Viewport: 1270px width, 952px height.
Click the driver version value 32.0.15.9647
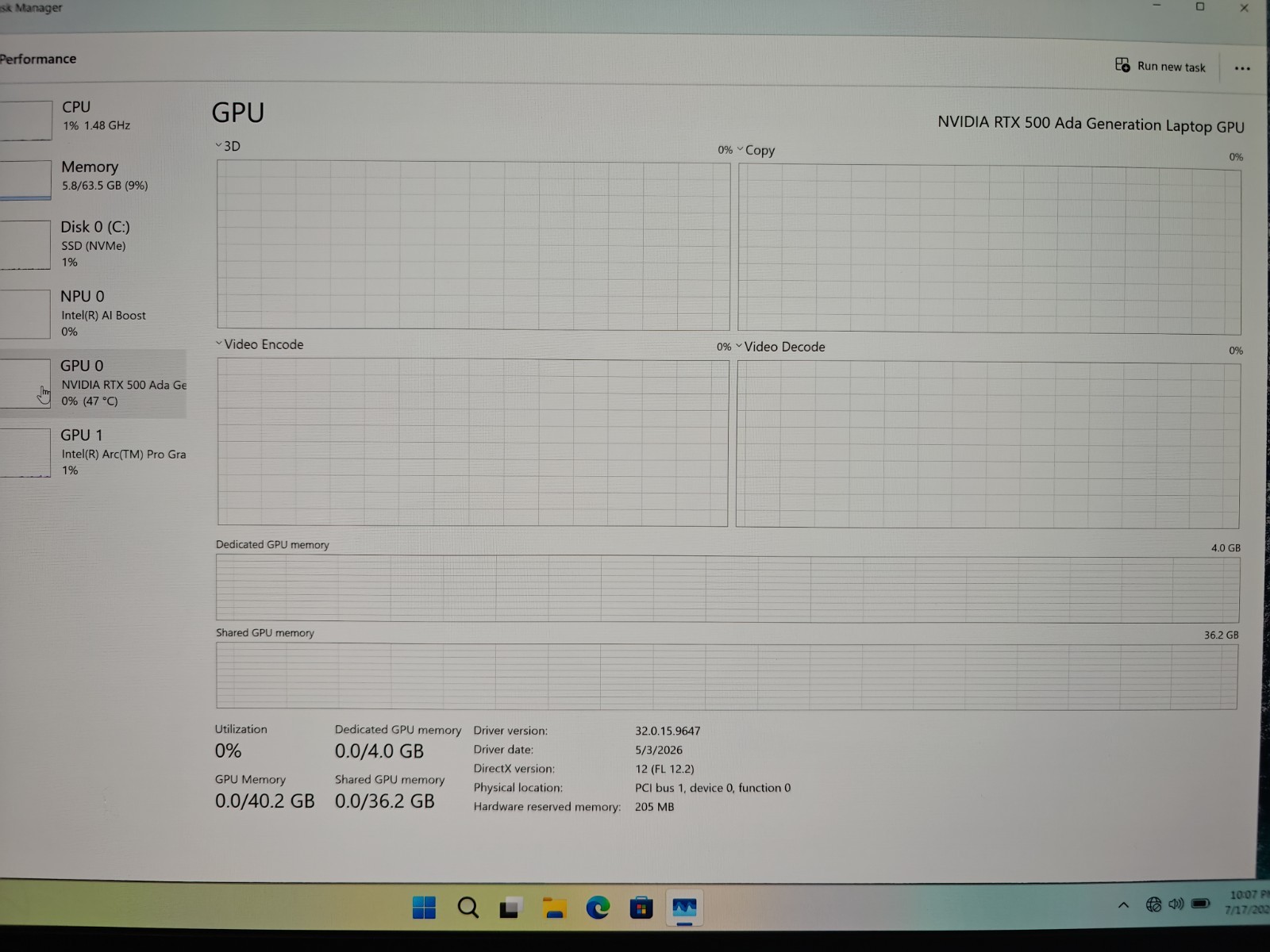coord(668,731)
